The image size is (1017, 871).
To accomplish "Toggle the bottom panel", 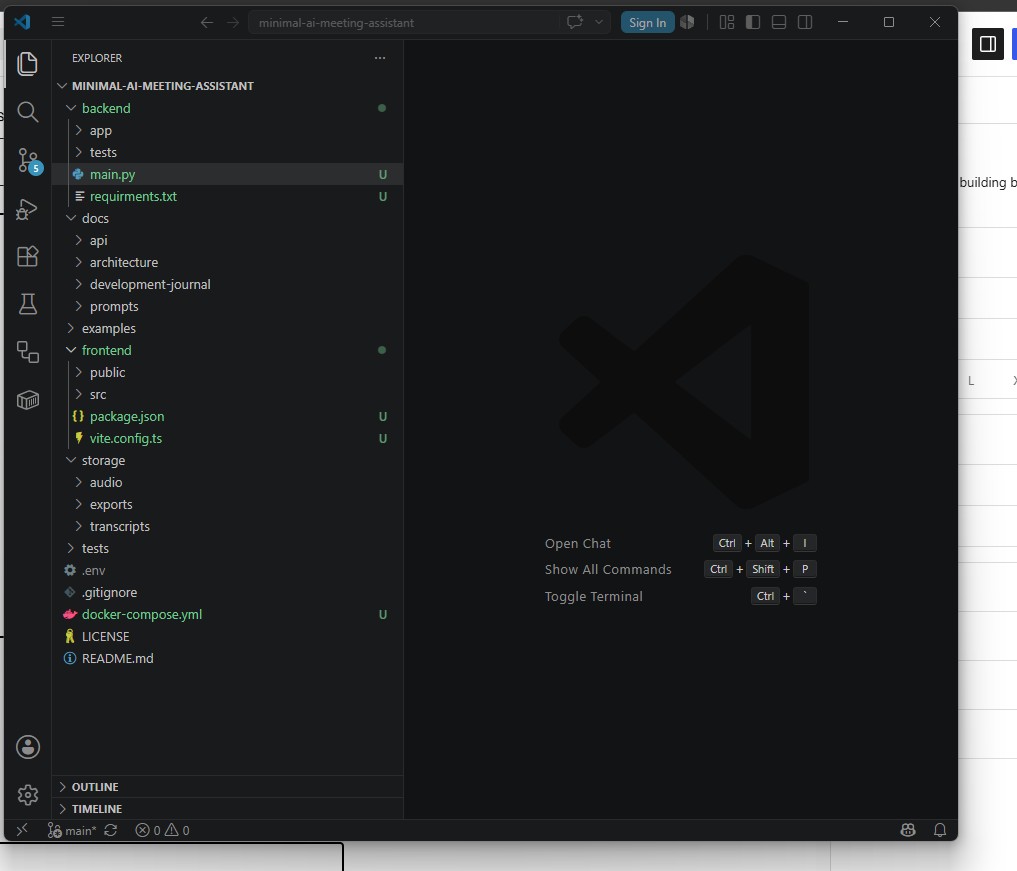I will coord(779,23).
